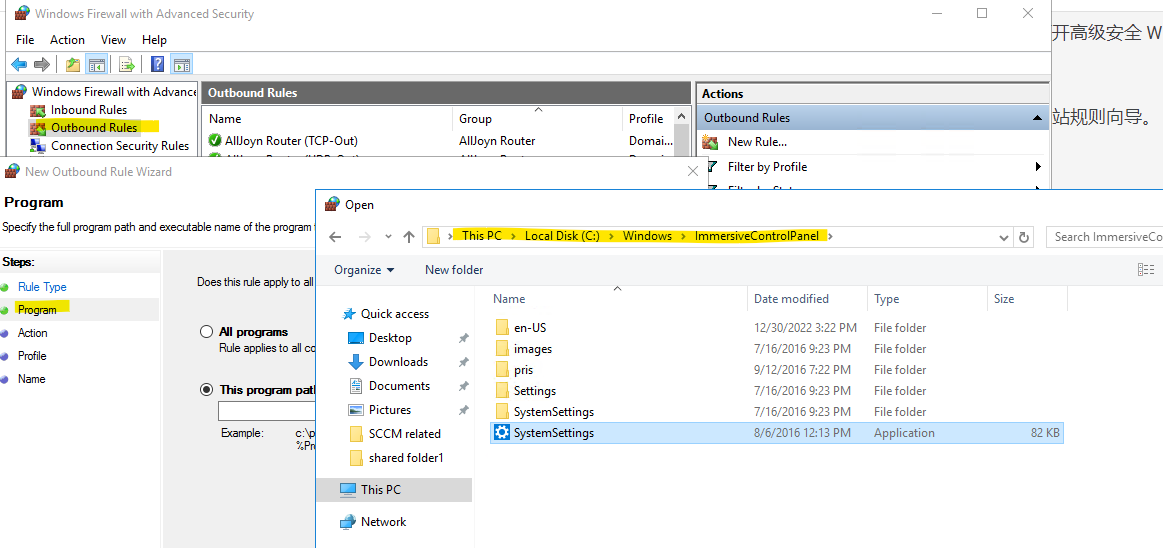Click the program path text field
Screen dimensions: 1163x548
(x=267, y=412)
